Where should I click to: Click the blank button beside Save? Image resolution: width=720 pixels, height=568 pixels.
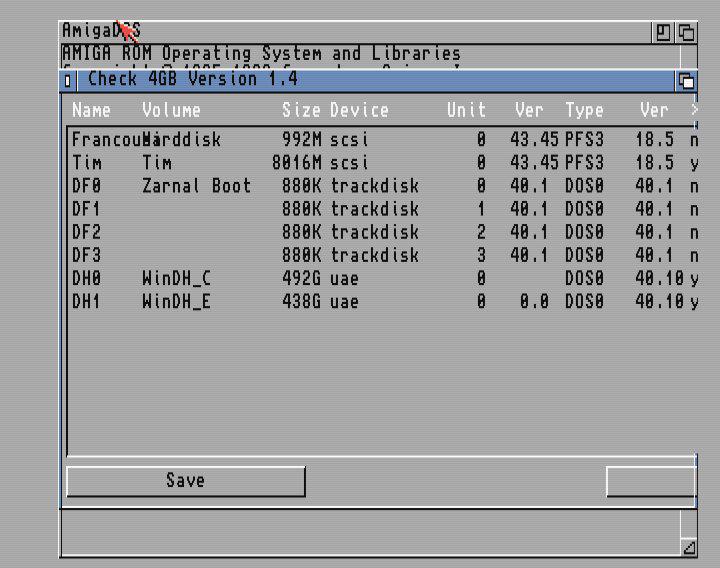click(650, 481)
